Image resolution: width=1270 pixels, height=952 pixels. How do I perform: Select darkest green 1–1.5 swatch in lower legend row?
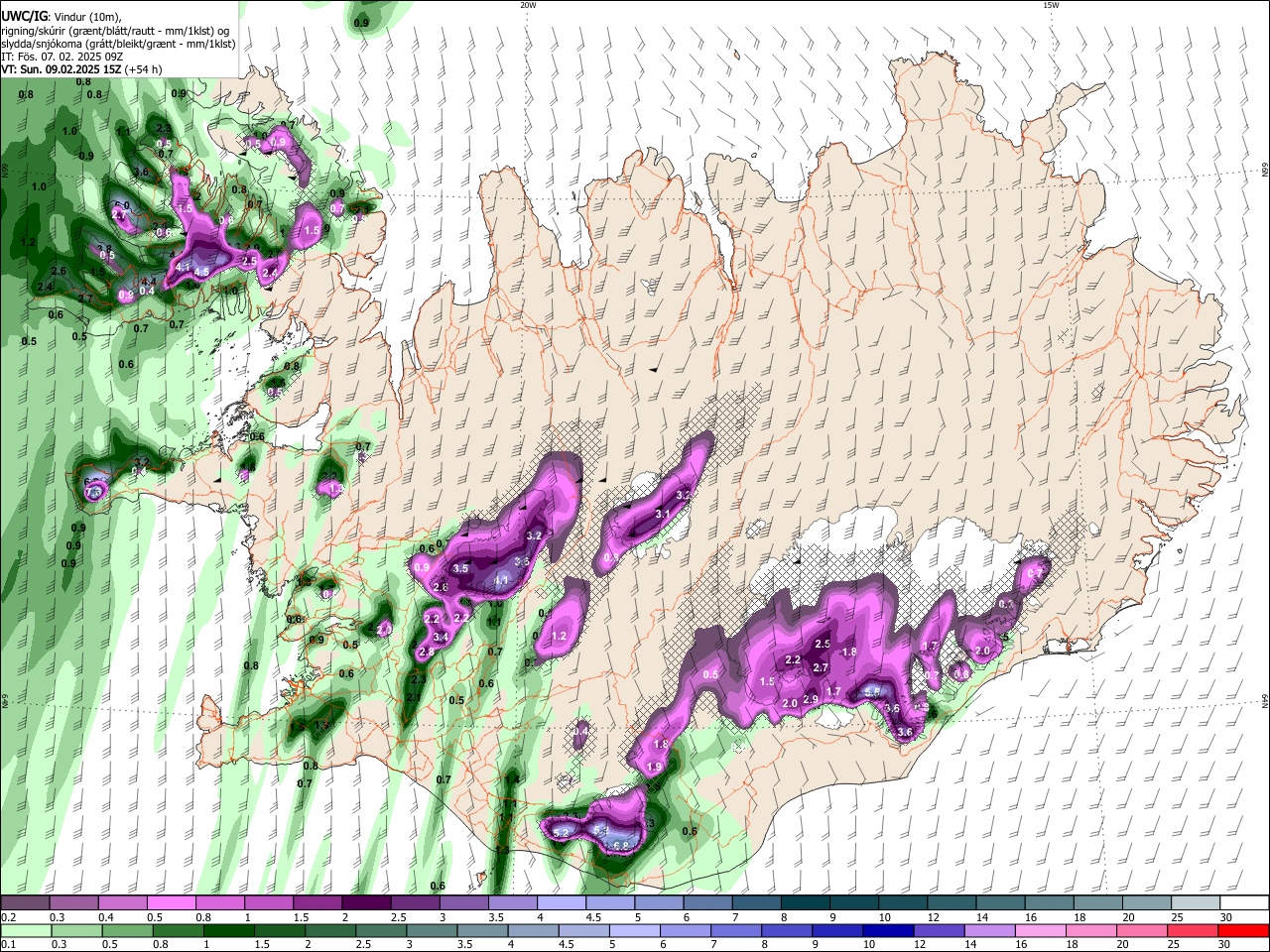pos(227,931)
